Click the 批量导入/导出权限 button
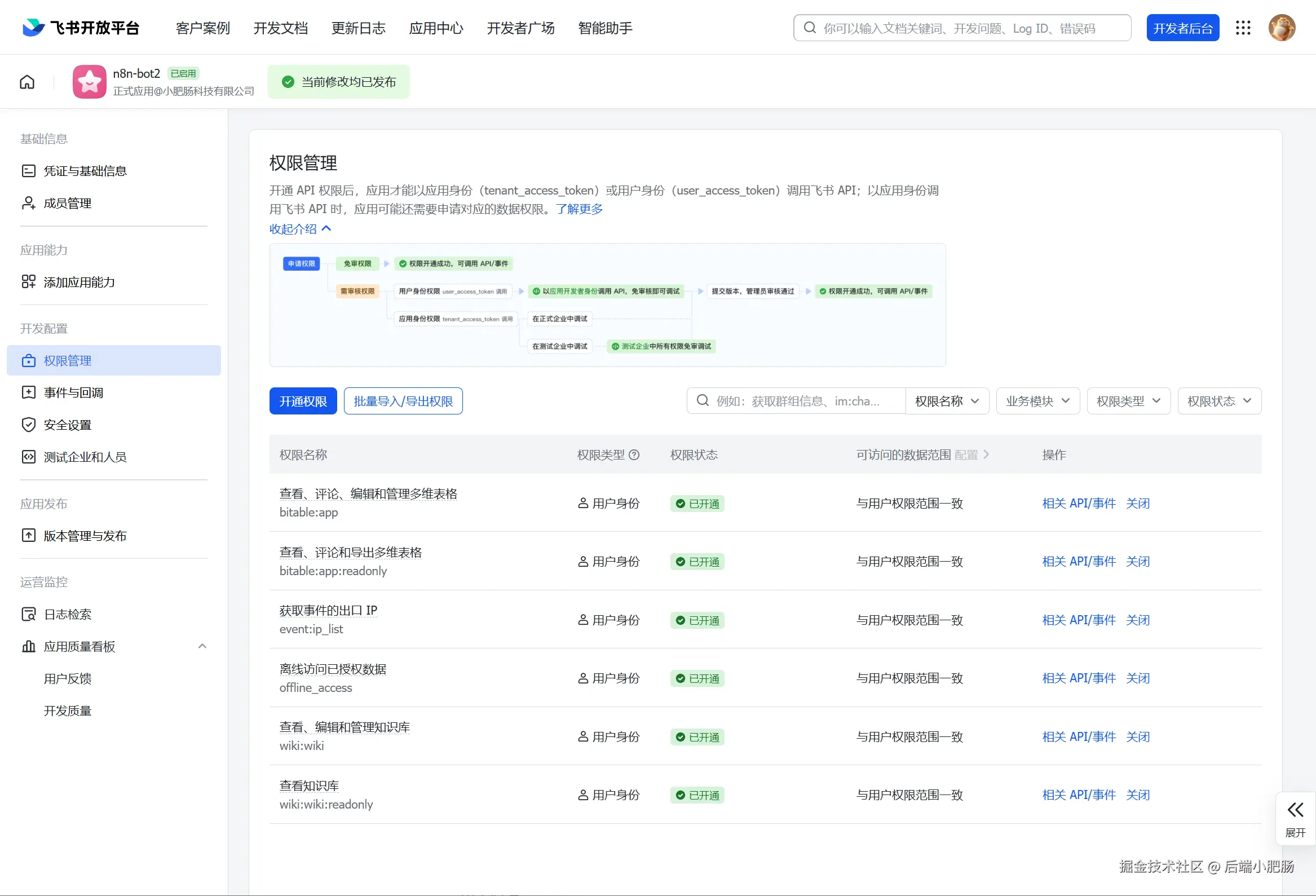This screenshot has width=1316, height=896. [403, 401]
